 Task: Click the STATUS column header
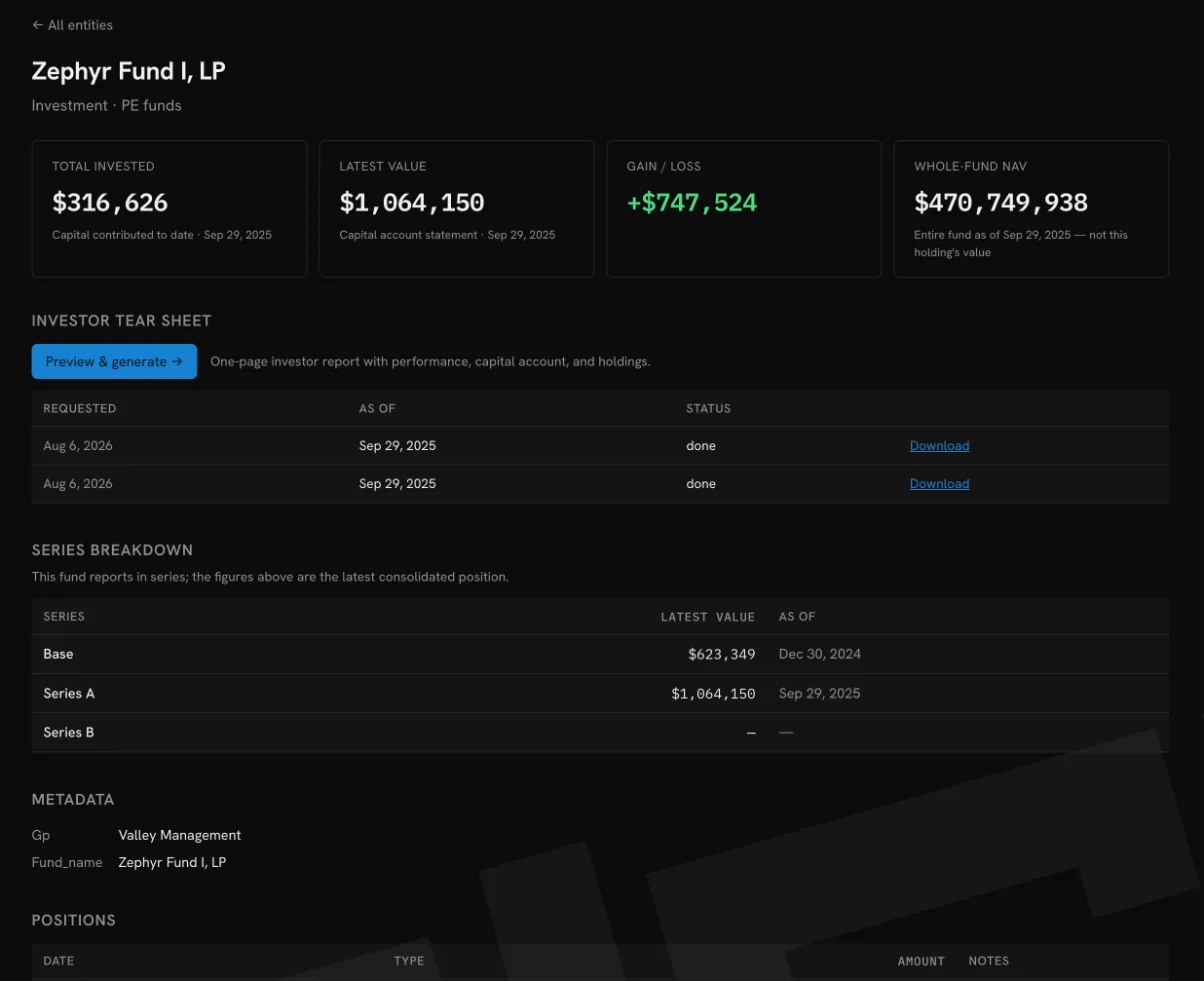tap(708, 409)
